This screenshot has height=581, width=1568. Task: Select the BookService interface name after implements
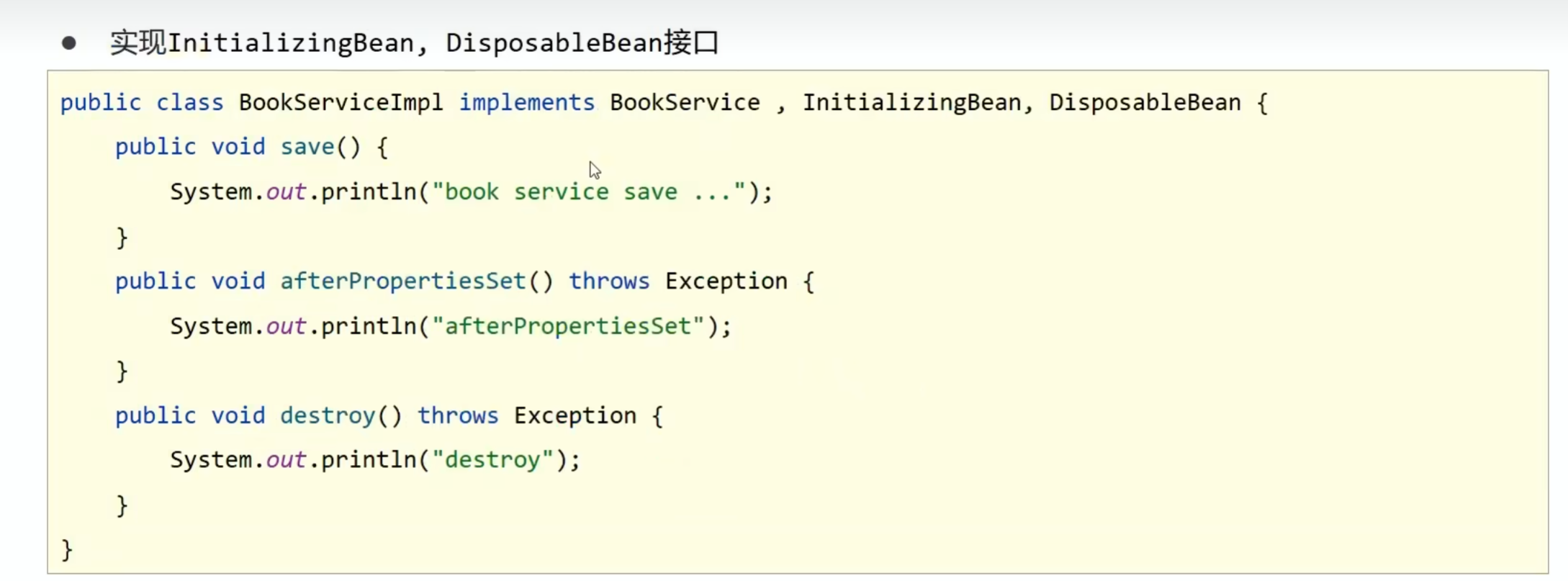coord(684,103)
